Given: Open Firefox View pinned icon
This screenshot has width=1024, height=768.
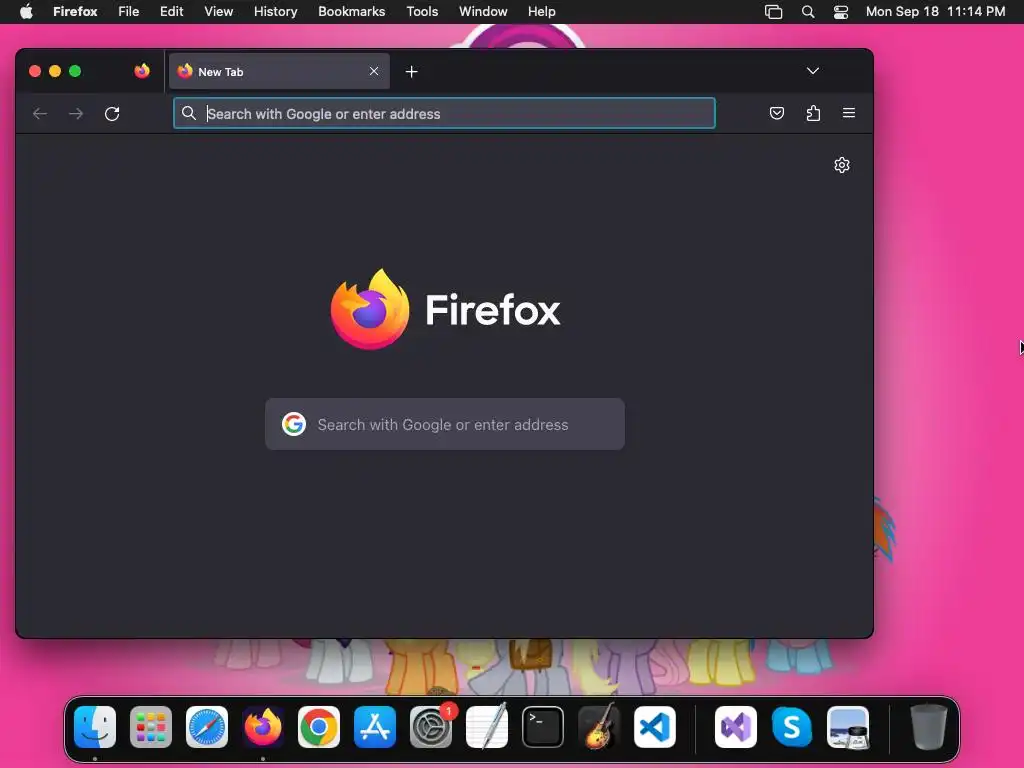Looking at the screenshot, I should [142, 71].
